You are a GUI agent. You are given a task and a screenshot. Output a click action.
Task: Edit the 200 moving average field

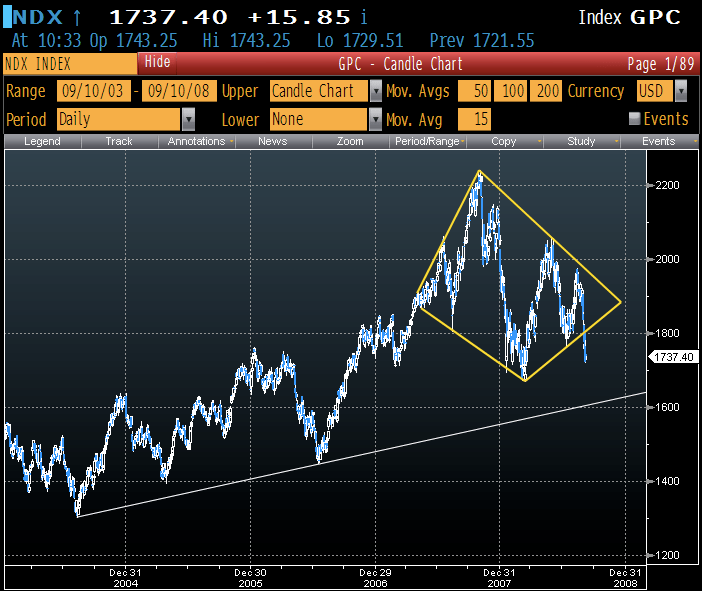[x=546, y=91]
